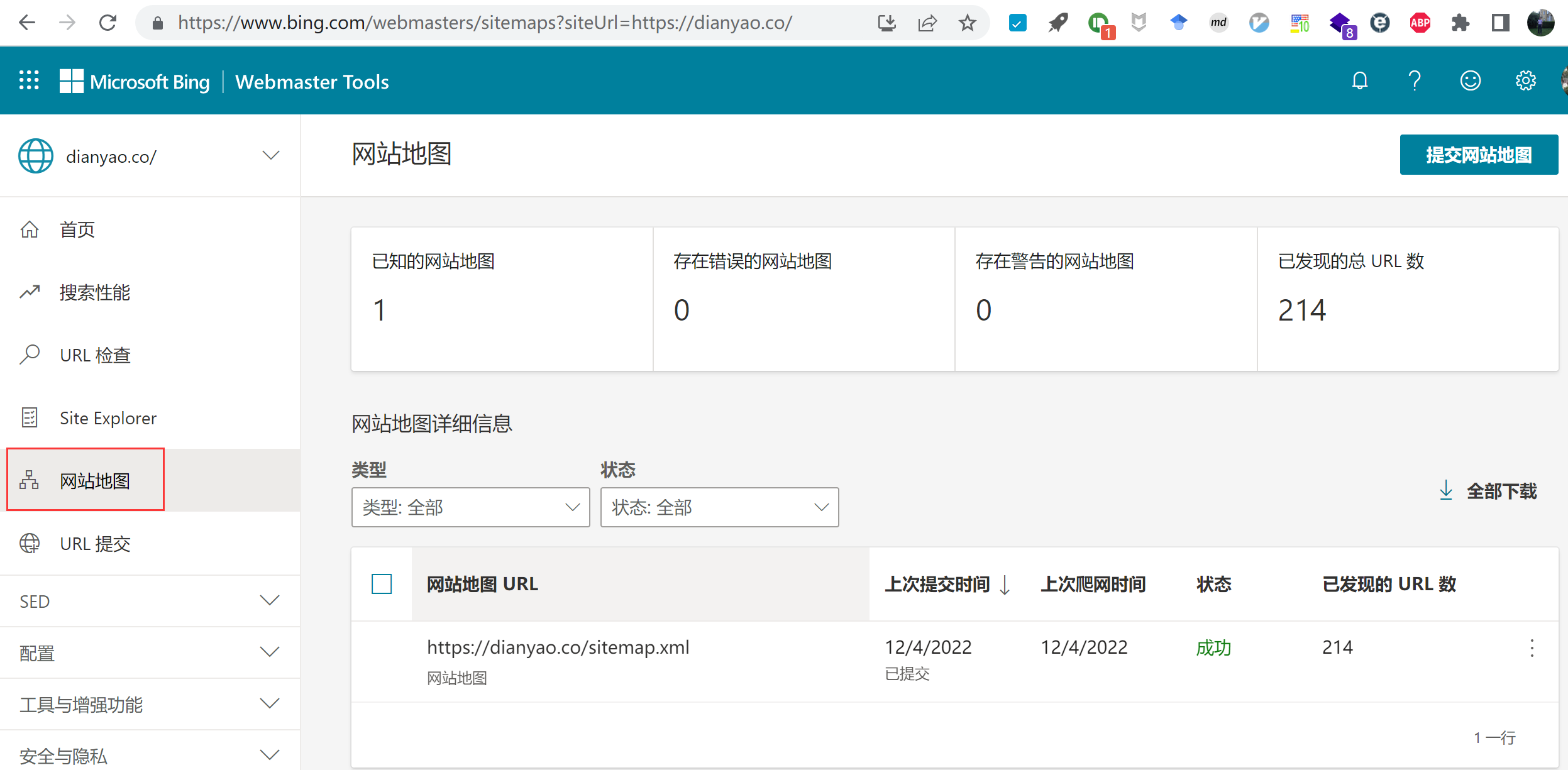Open the notifications bell

pyautogui.click(x=1360, y=80)
